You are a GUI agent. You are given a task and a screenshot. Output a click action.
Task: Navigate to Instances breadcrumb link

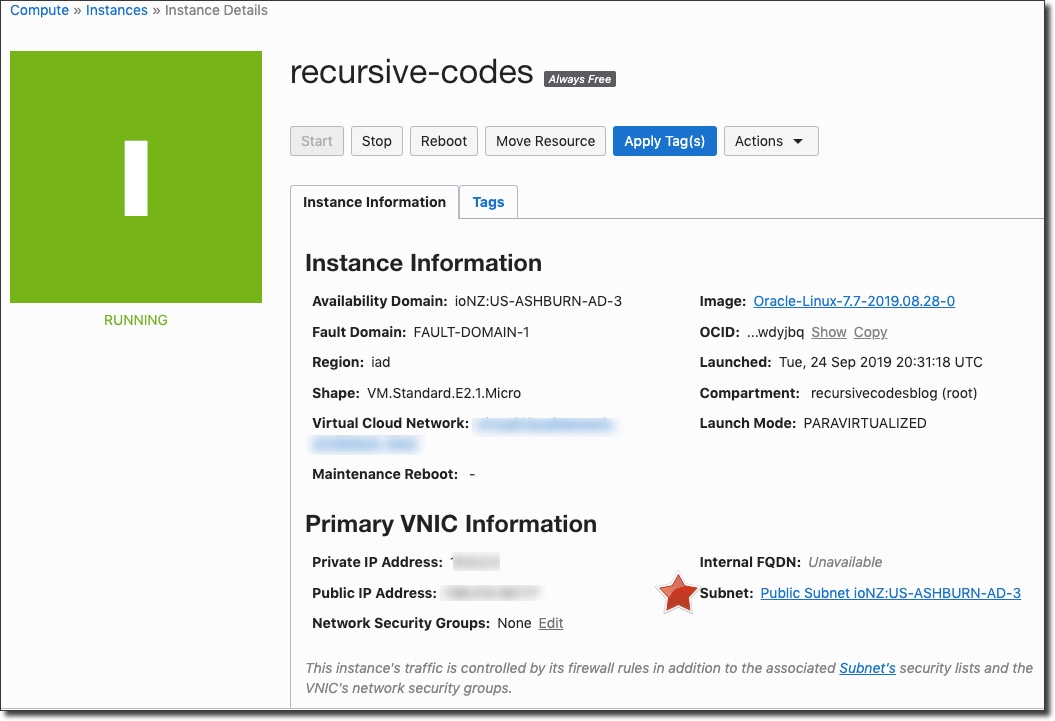[x=117, y=10]
